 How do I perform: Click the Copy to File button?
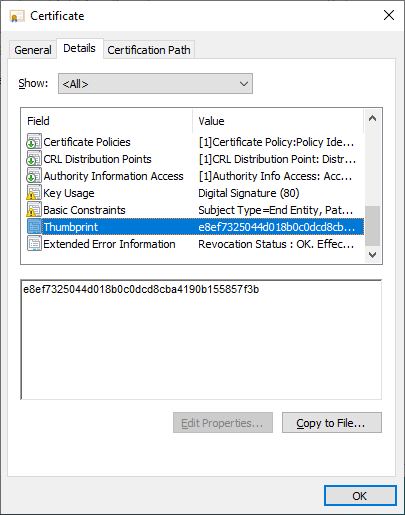(x=332, y=423)
